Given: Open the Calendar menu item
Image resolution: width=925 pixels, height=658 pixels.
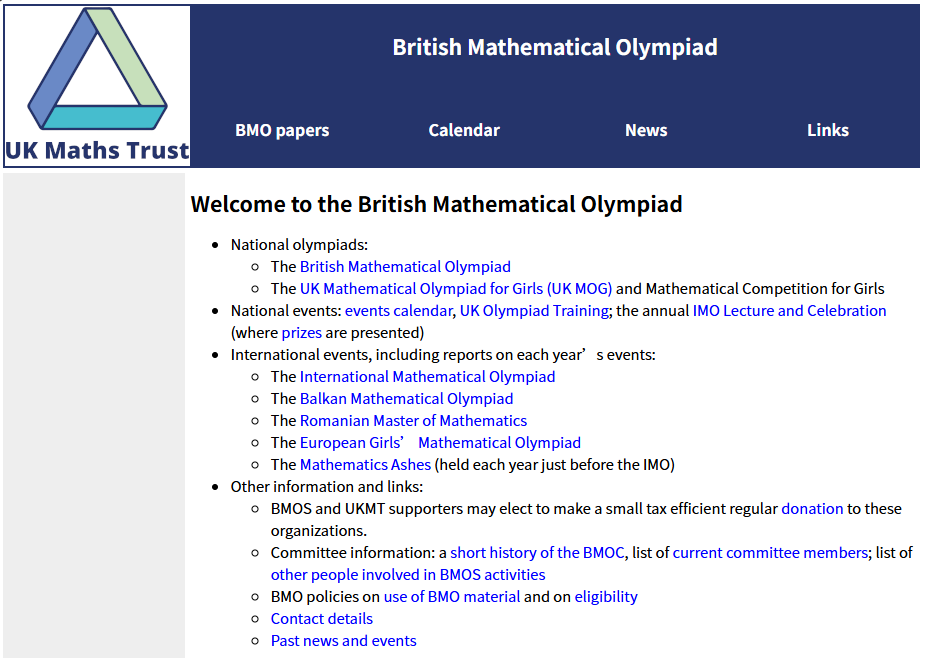Looking at the screenshot, I should pyautogui.click(x=464, y=130).
